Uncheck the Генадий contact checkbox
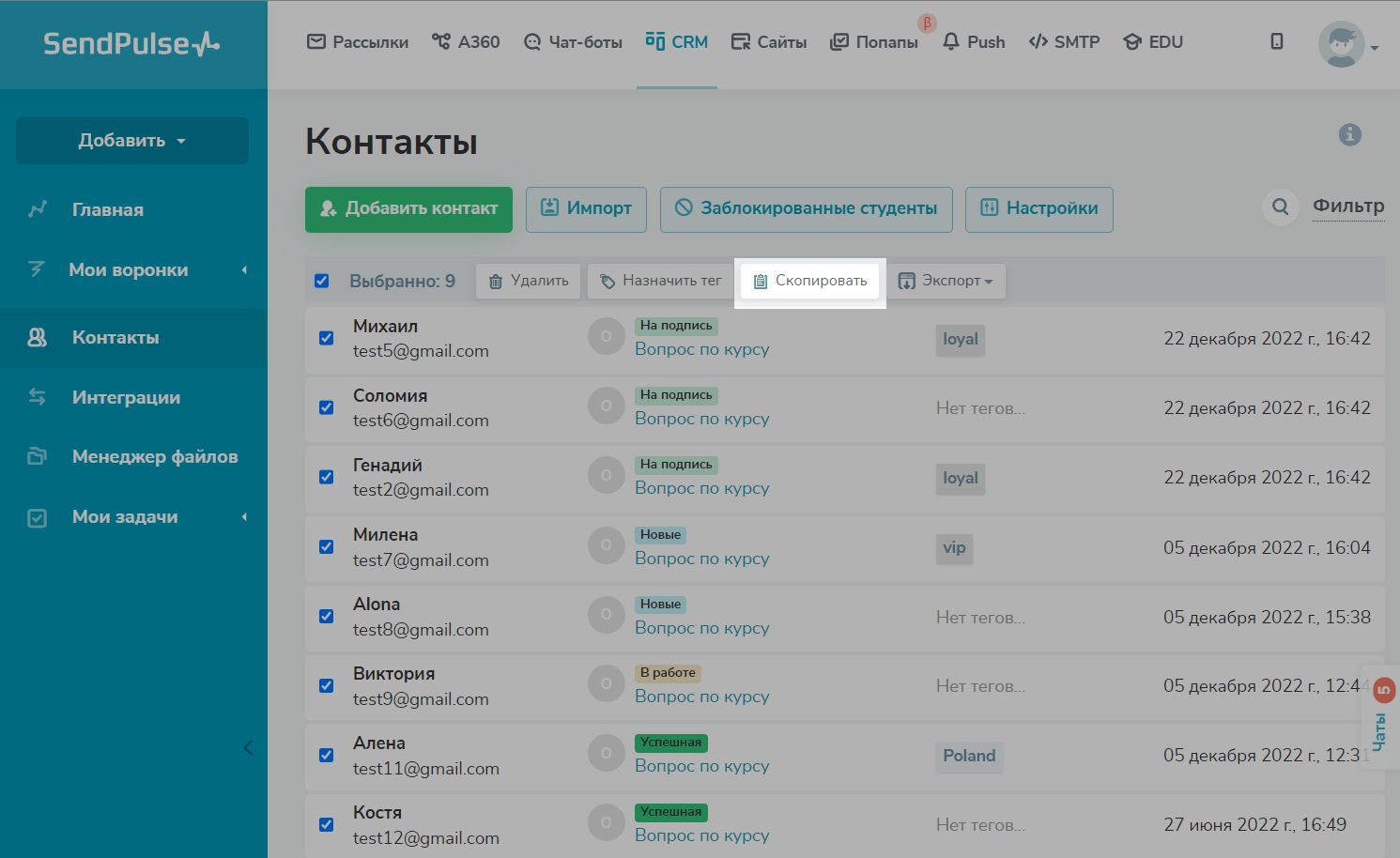Screen dimensions: 1400x858 [x=326, y=477]
